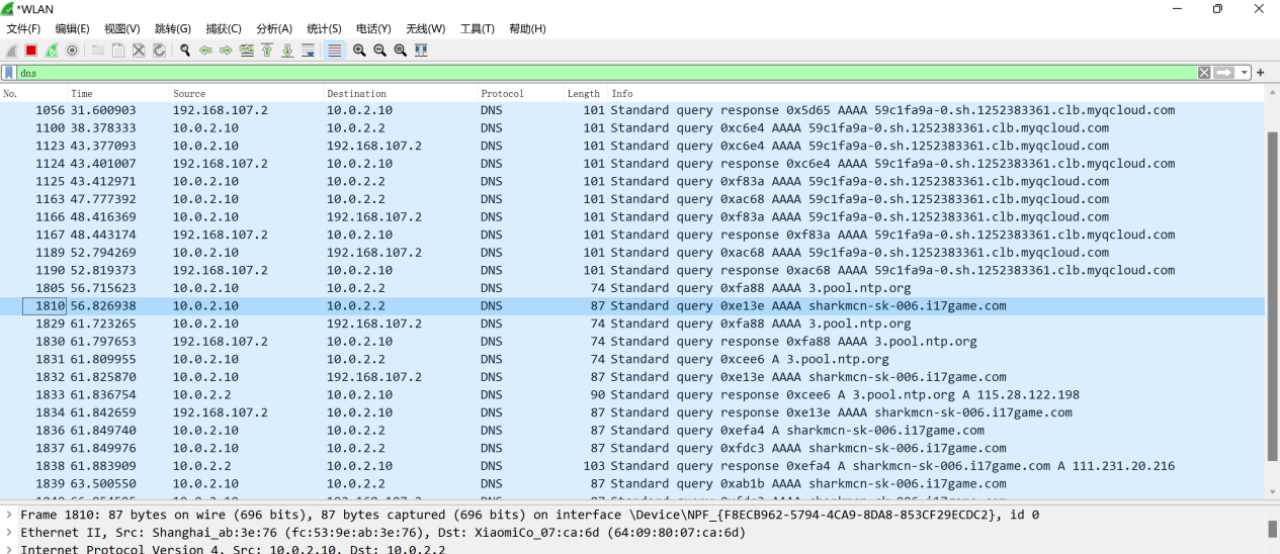Open capture options gear icon
Viewport: 1280px width, 554px height.
[72, 50]
